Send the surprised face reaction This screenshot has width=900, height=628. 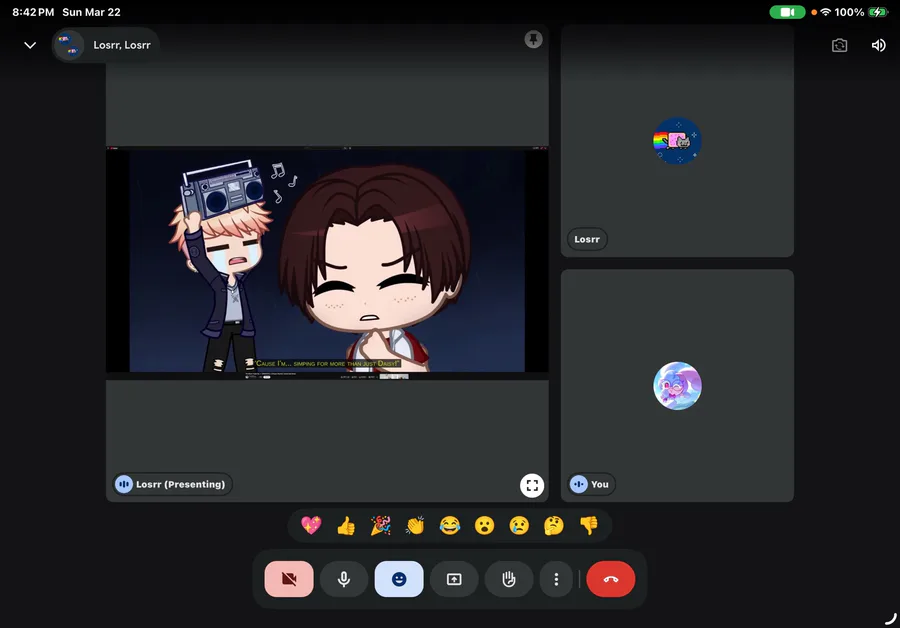point(484,525)
